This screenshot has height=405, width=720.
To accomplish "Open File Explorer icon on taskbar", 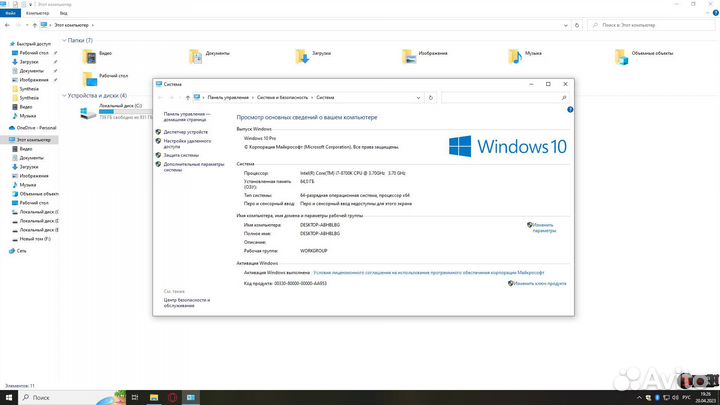I will tap(154, 397).
